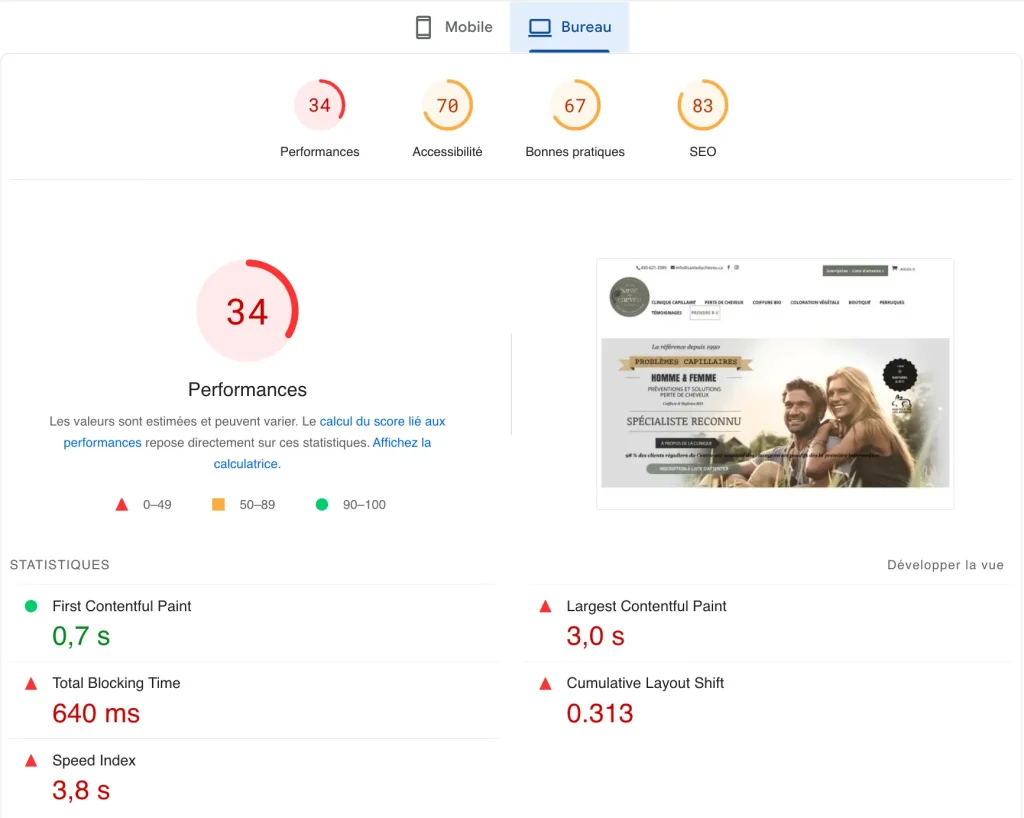This screenshot has width=1024, height=818.
Task: Click red triangle next to Total Blocking Time
Action: [31, 684]
